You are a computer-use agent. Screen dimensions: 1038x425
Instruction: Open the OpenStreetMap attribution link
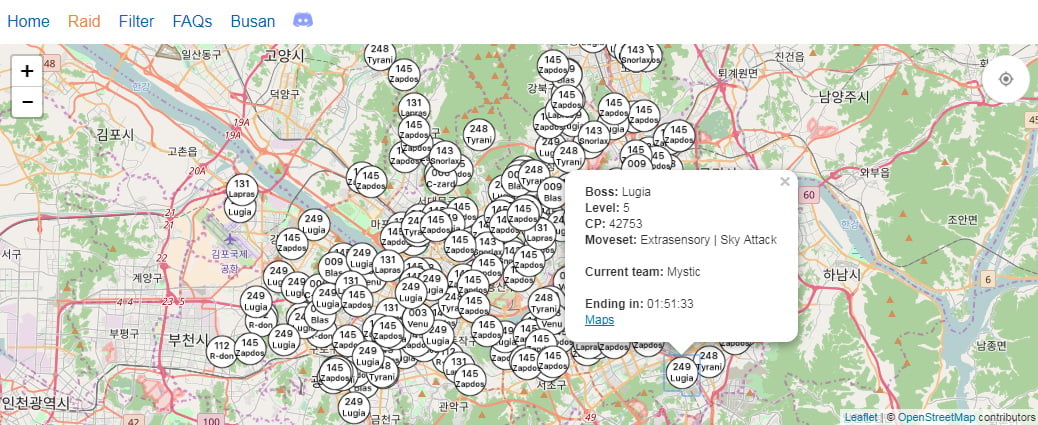pos(936,417)
